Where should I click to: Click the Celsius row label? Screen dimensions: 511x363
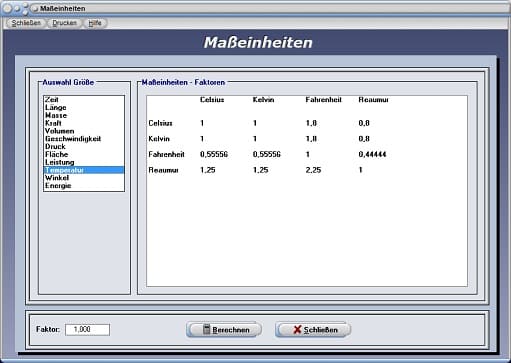[x=160, y=123]
